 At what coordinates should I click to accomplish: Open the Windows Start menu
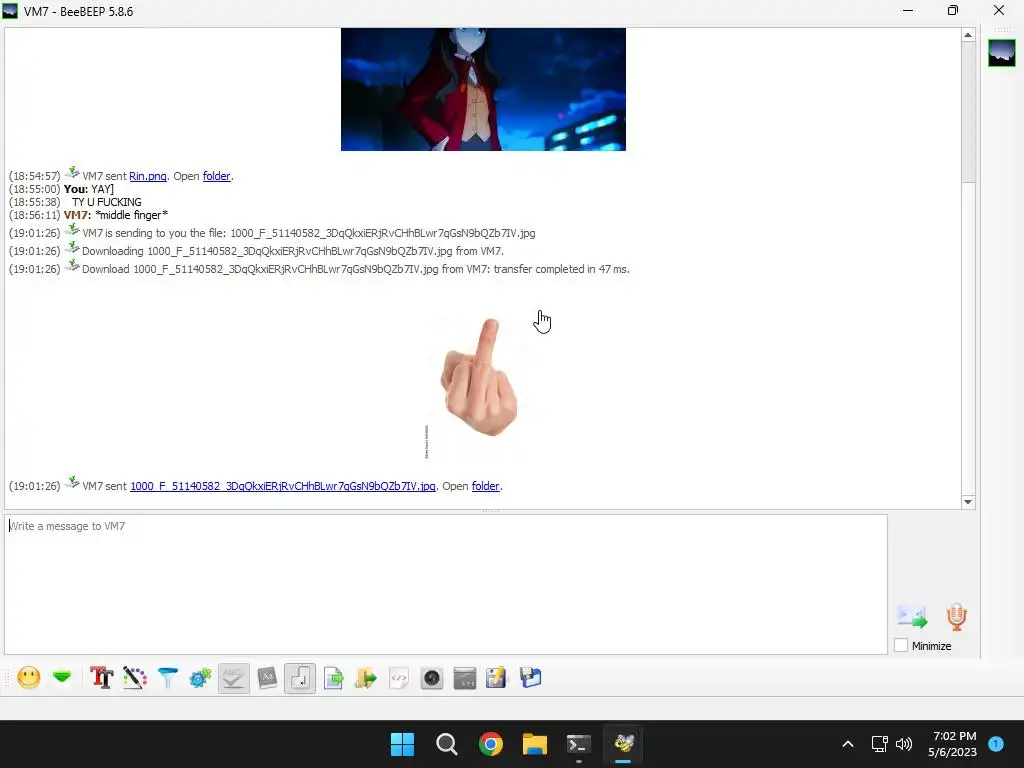pyautogui.click(x=402, y=744)
